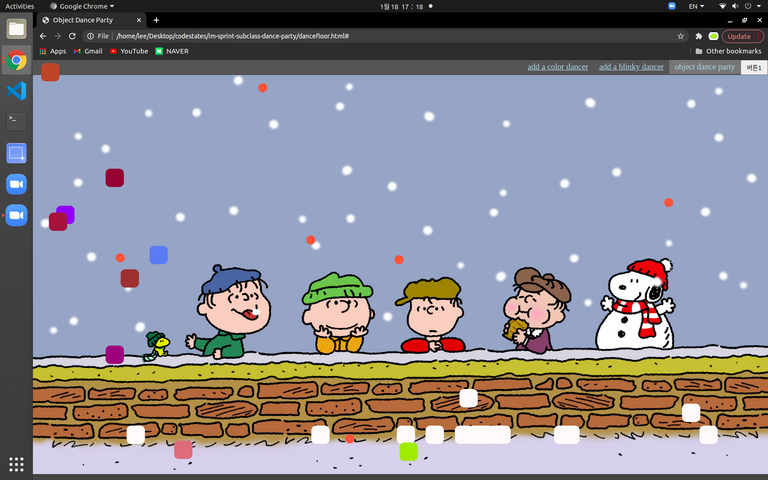Go forward in browser history
768x480 pixels.
click(57, 36)
